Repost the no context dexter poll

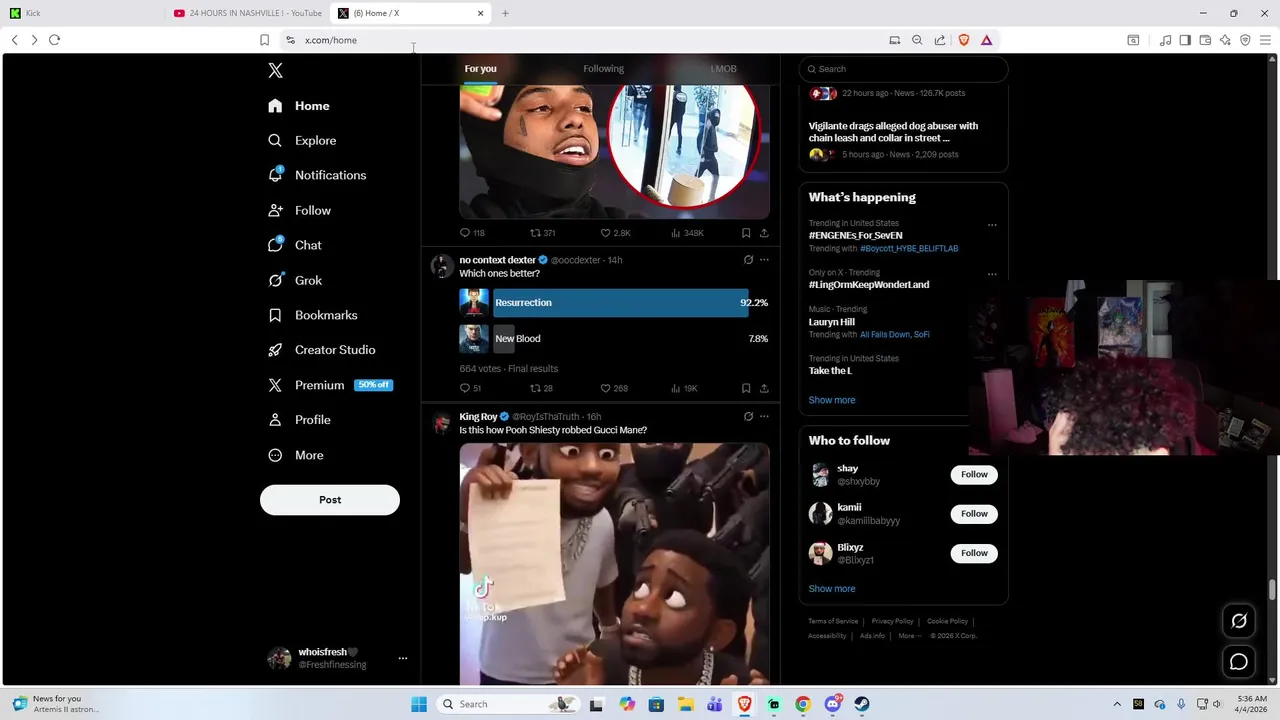[x=541, y=388]
